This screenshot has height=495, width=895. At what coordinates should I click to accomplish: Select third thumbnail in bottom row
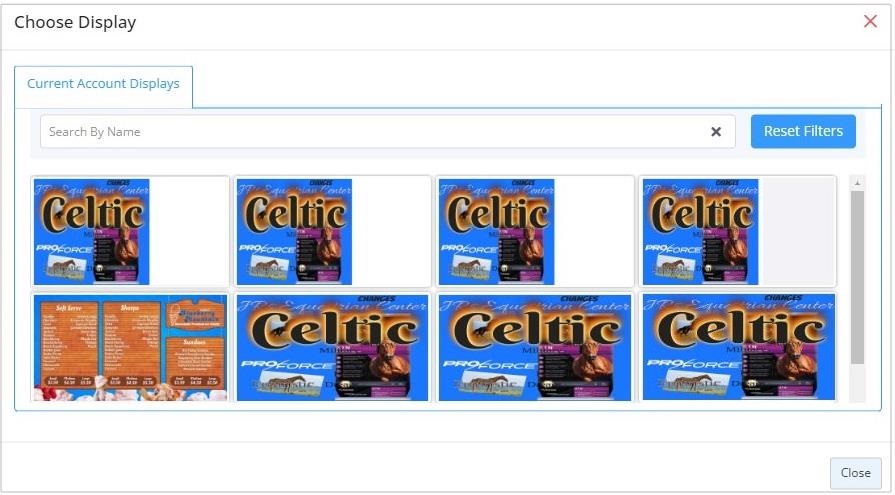(535, 348)
